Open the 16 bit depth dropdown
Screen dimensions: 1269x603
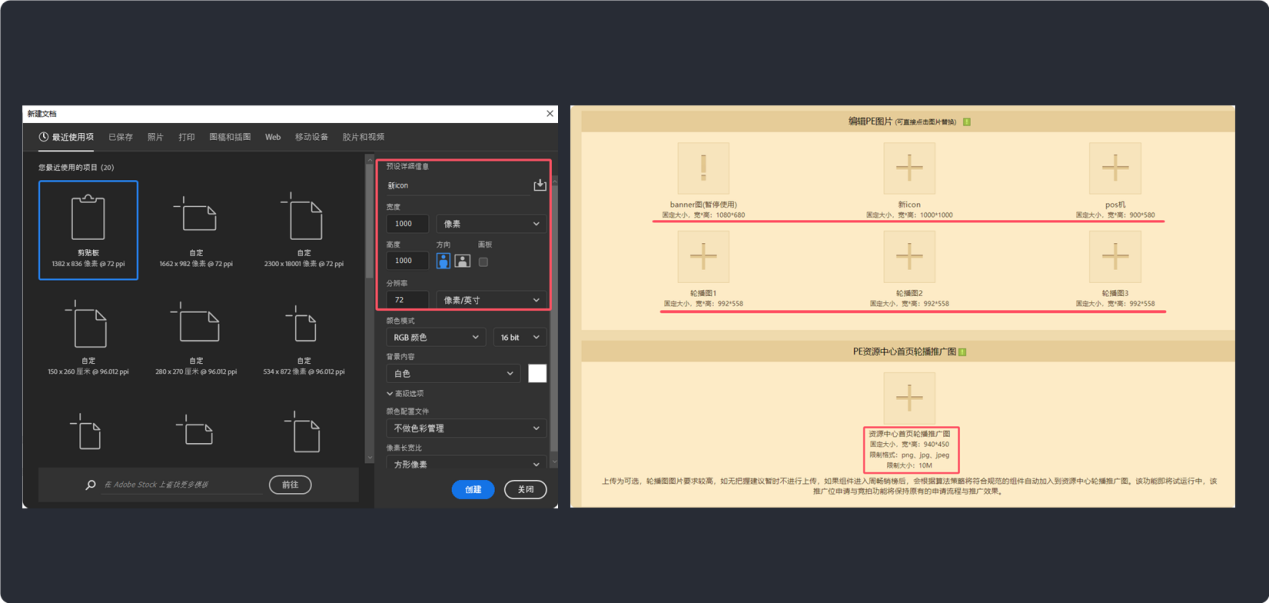click(519, 338)
